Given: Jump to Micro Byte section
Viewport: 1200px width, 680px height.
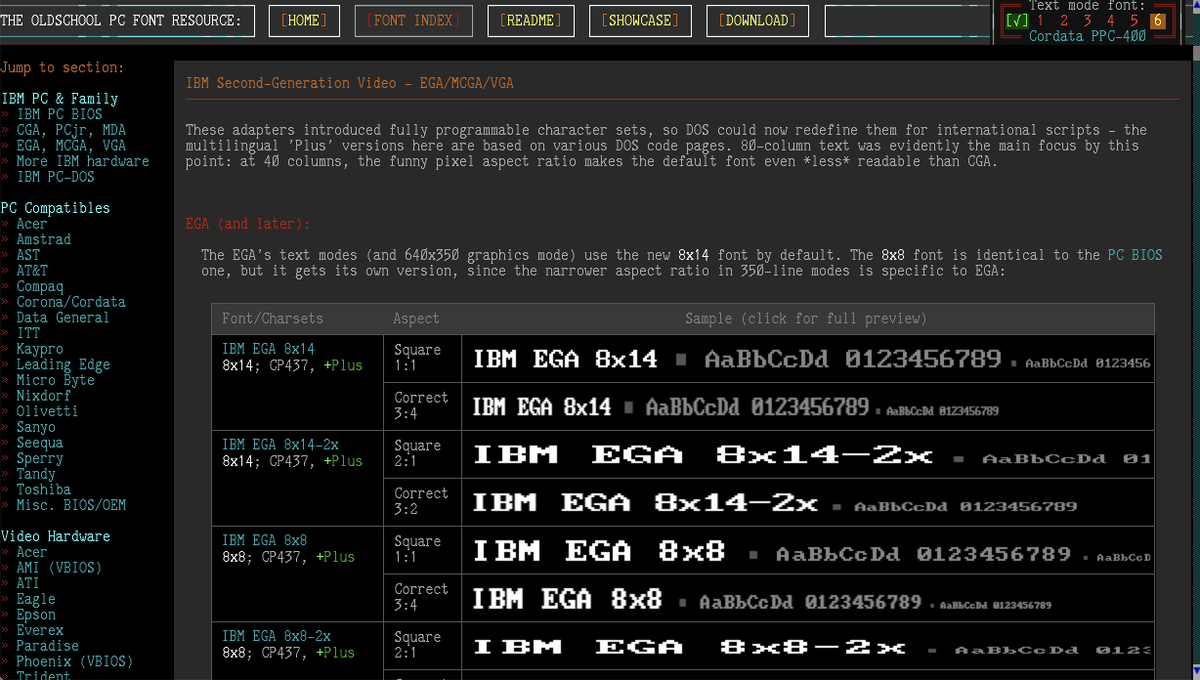Looking at the screenshot, I should (x=55, y=380).
